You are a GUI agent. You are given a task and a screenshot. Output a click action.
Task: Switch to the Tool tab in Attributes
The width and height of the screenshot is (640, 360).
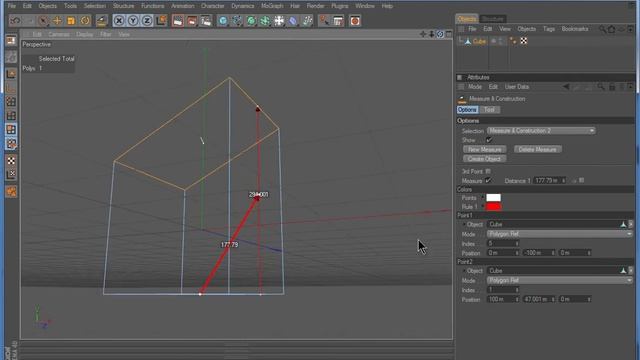(x=489, y=110)
